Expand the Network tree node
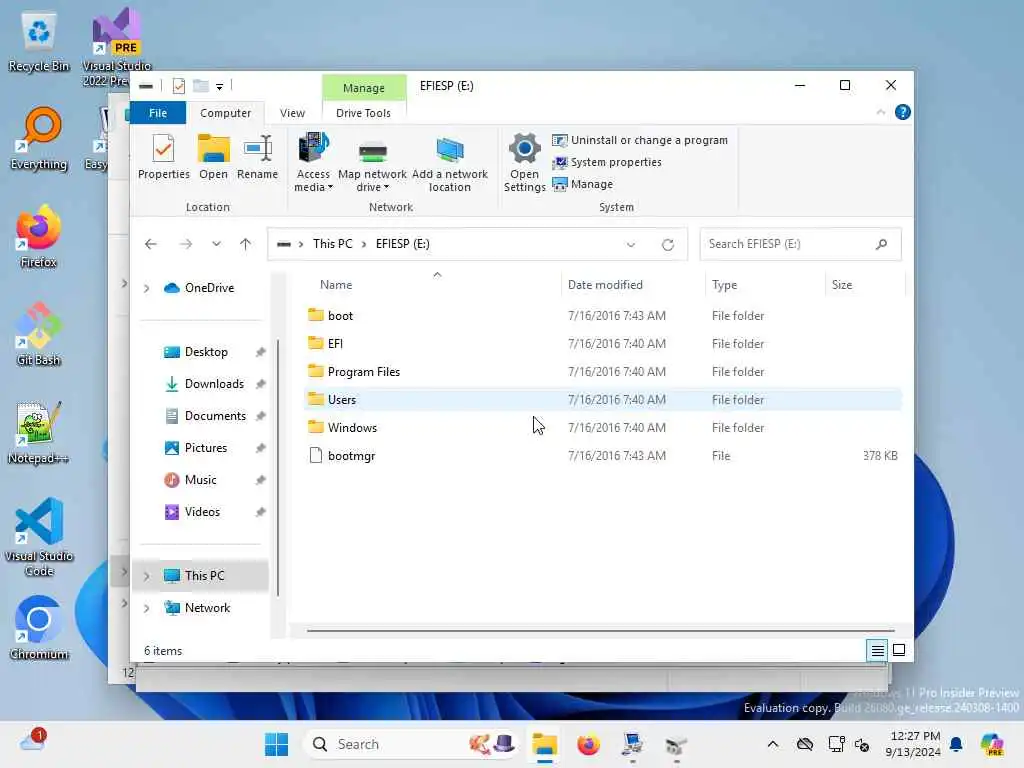1024x768 pixels. [x=147, y=608]
